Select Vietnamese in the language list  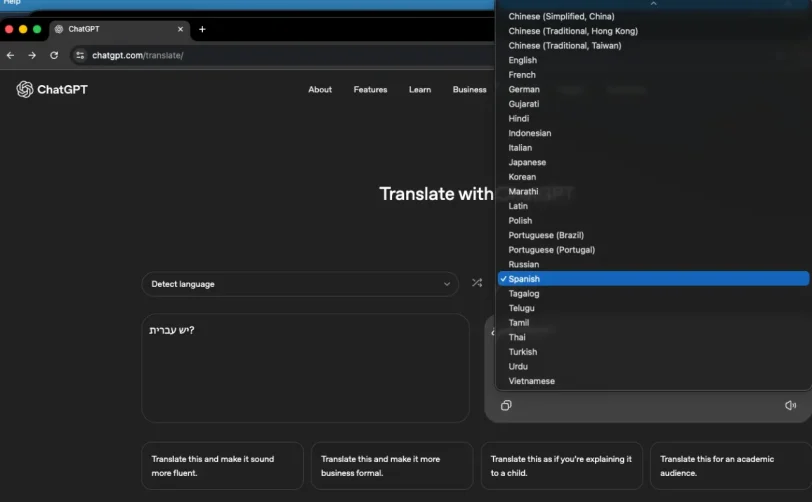click(654, 381)
